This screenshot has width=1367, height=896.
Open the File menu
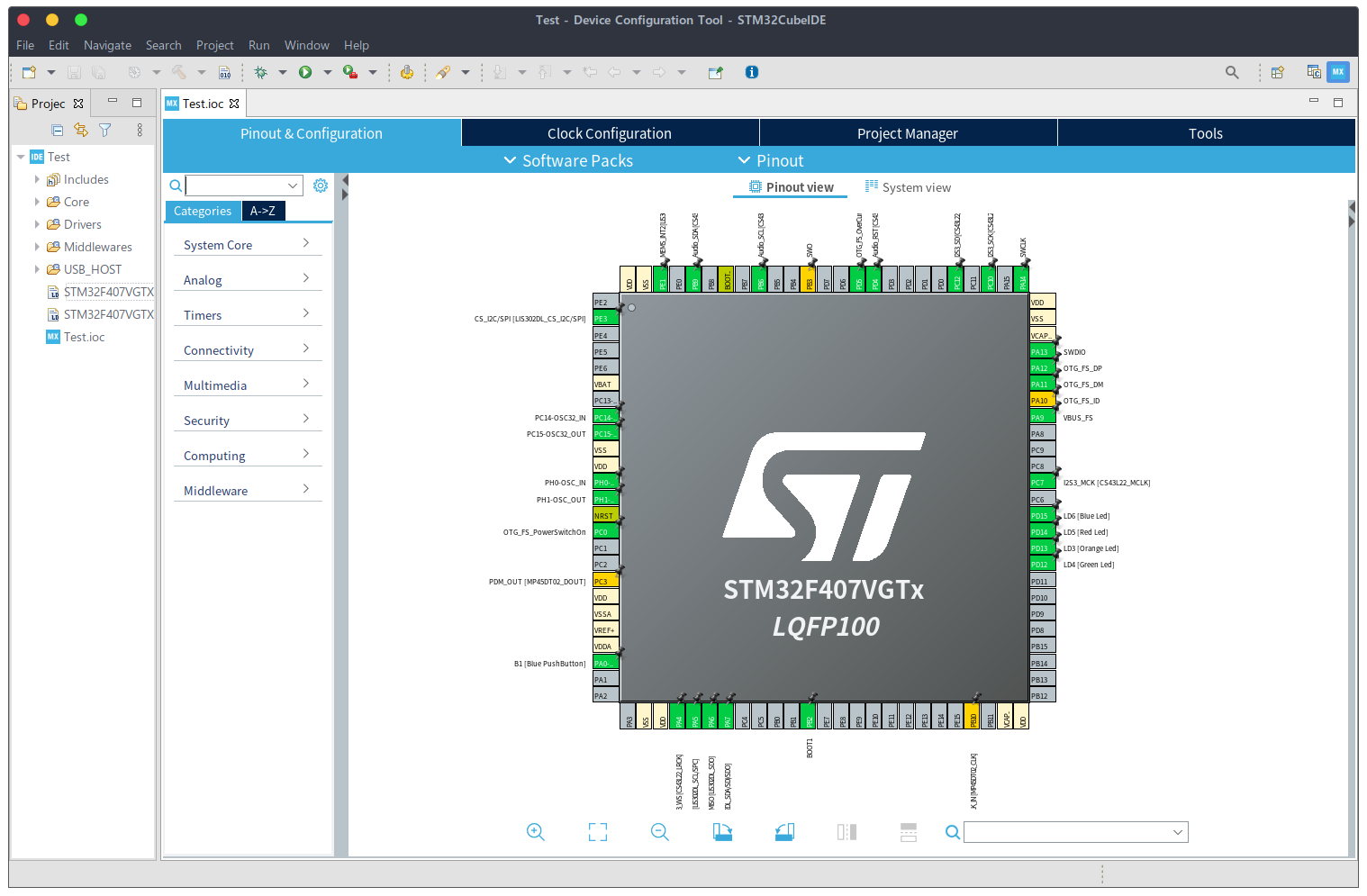coord(25,45)
